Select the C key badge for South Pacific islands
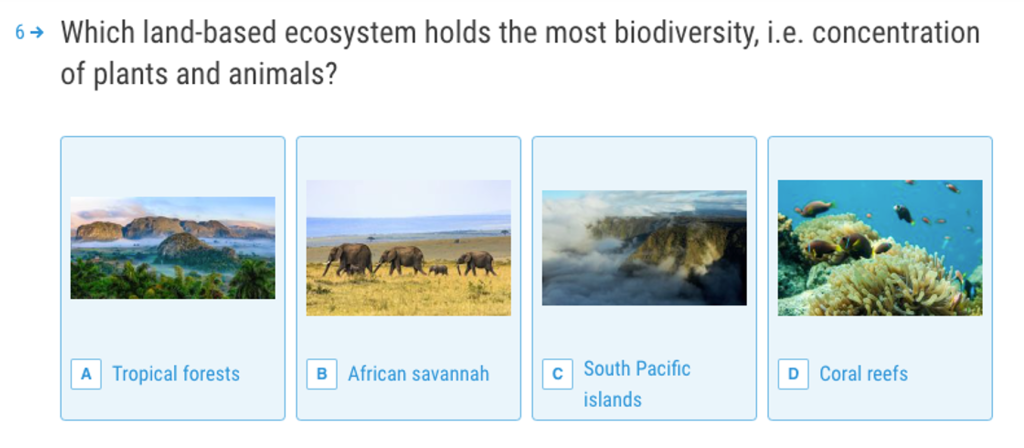 pyautogui.click(x=558, y=374)
